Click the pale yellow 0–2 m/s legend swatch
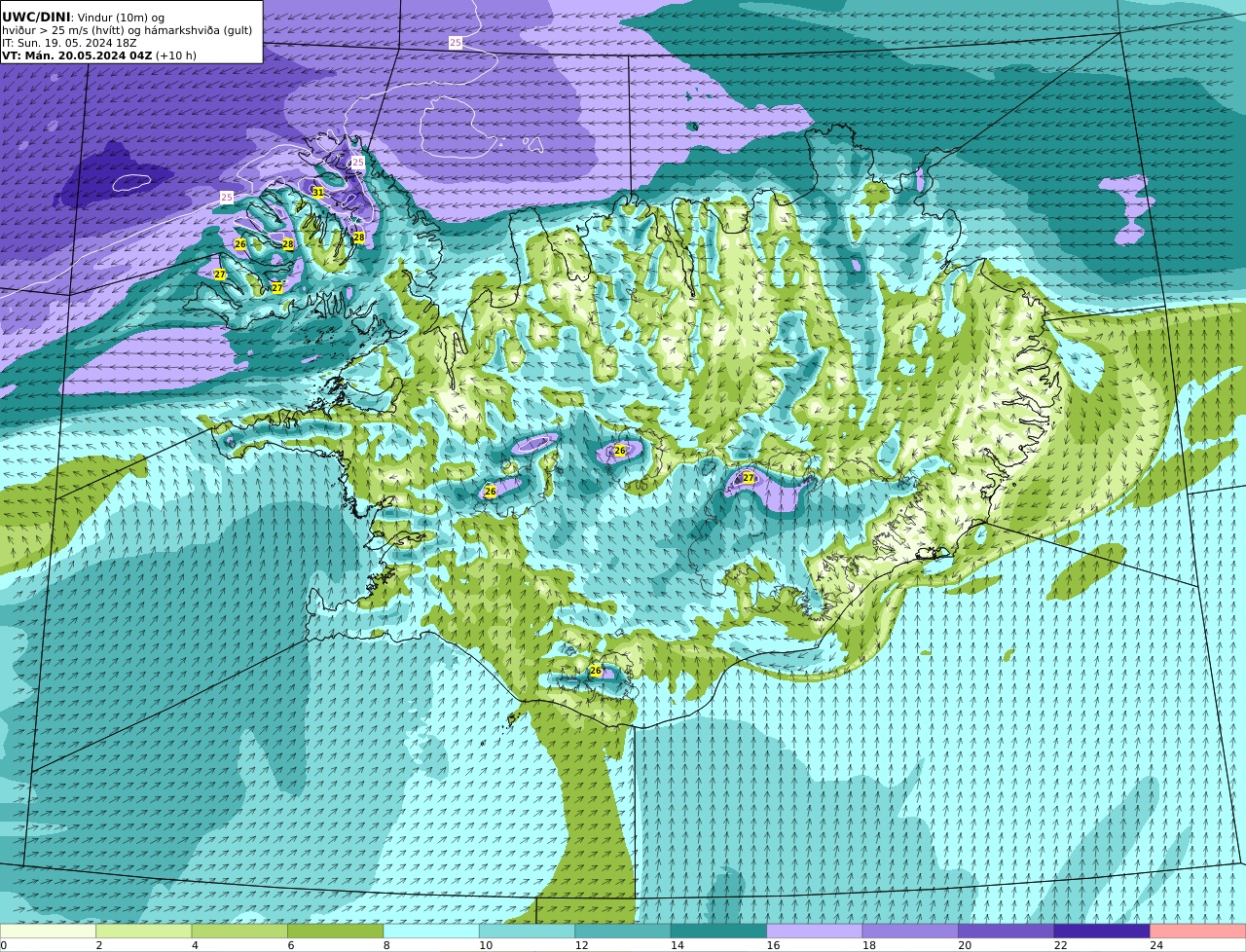Image resolution: width=1246 pixels, height=952 pixels. [x=49, y=931]
